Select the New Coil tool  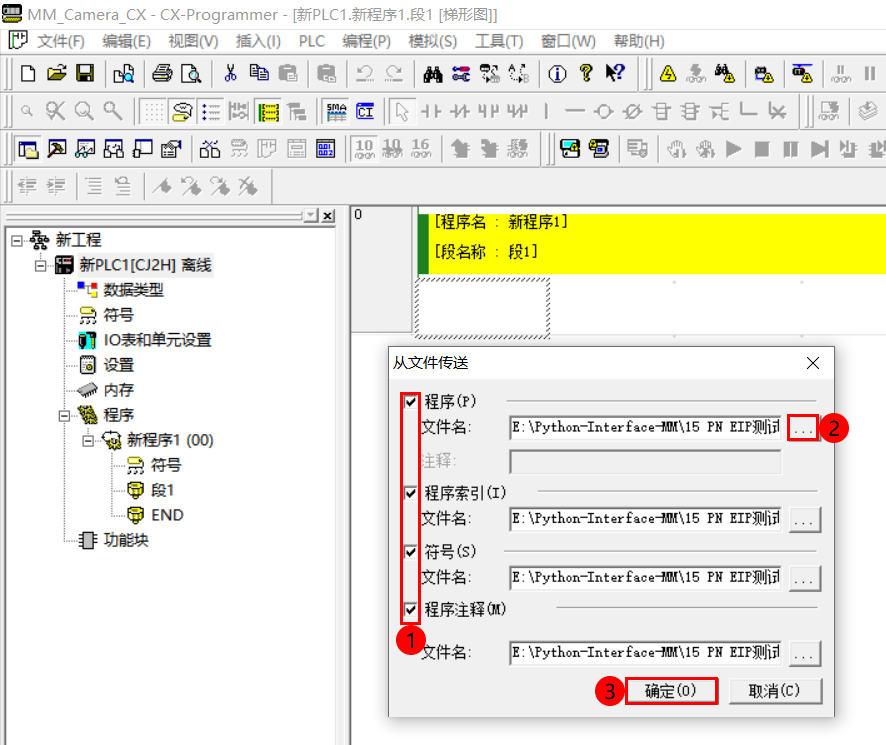click(x=602, y=111)
